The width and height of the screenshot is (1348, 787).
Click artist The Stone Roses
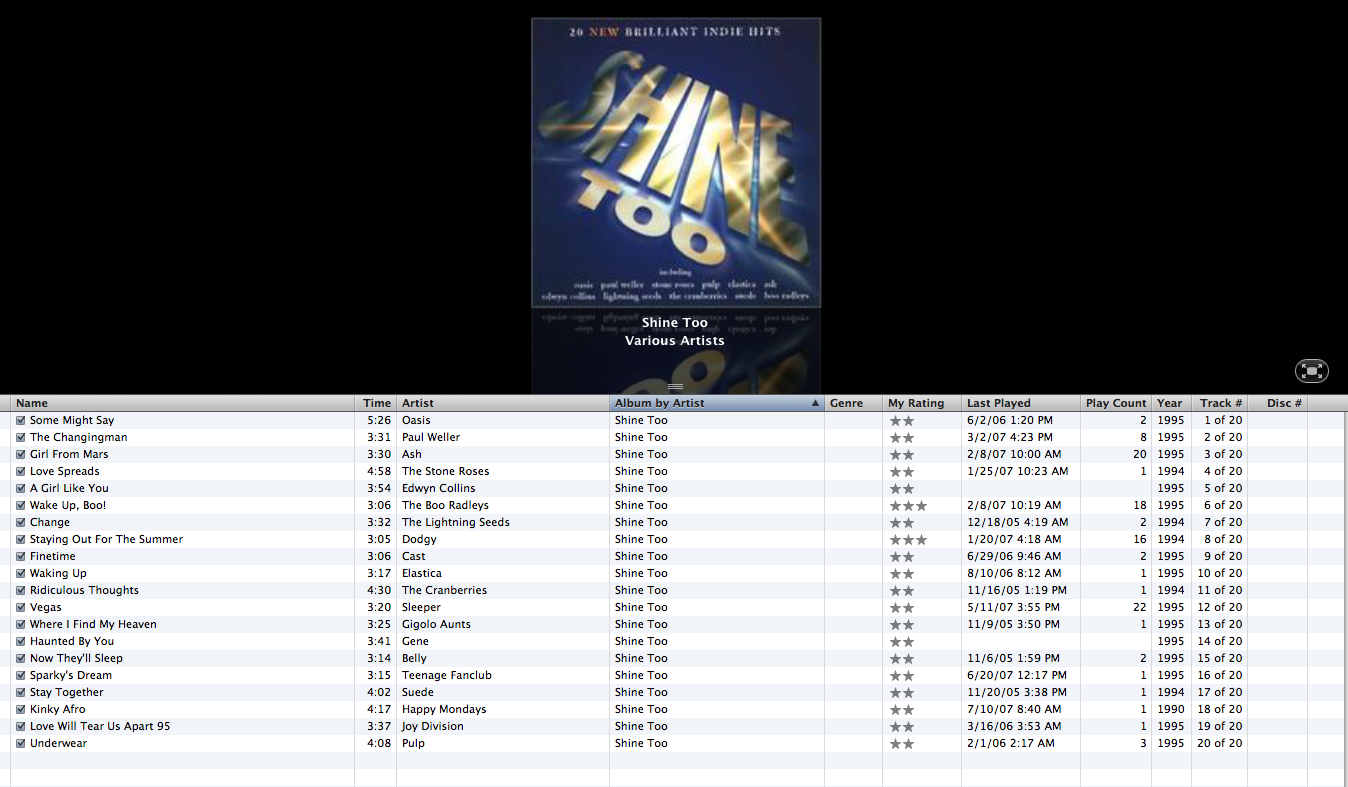click(446, 471)
